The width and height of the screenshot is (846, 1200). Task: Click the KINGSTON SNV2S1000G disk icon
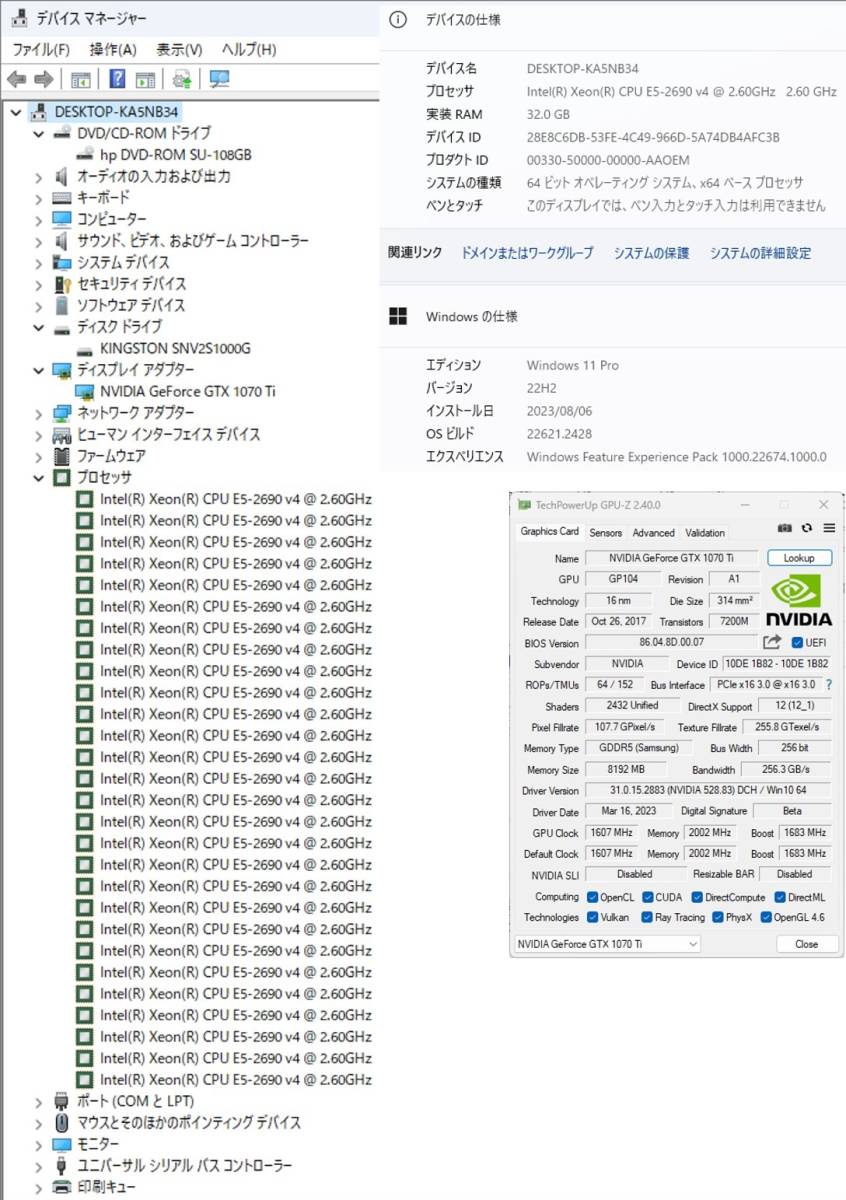(x=86, y=349)
